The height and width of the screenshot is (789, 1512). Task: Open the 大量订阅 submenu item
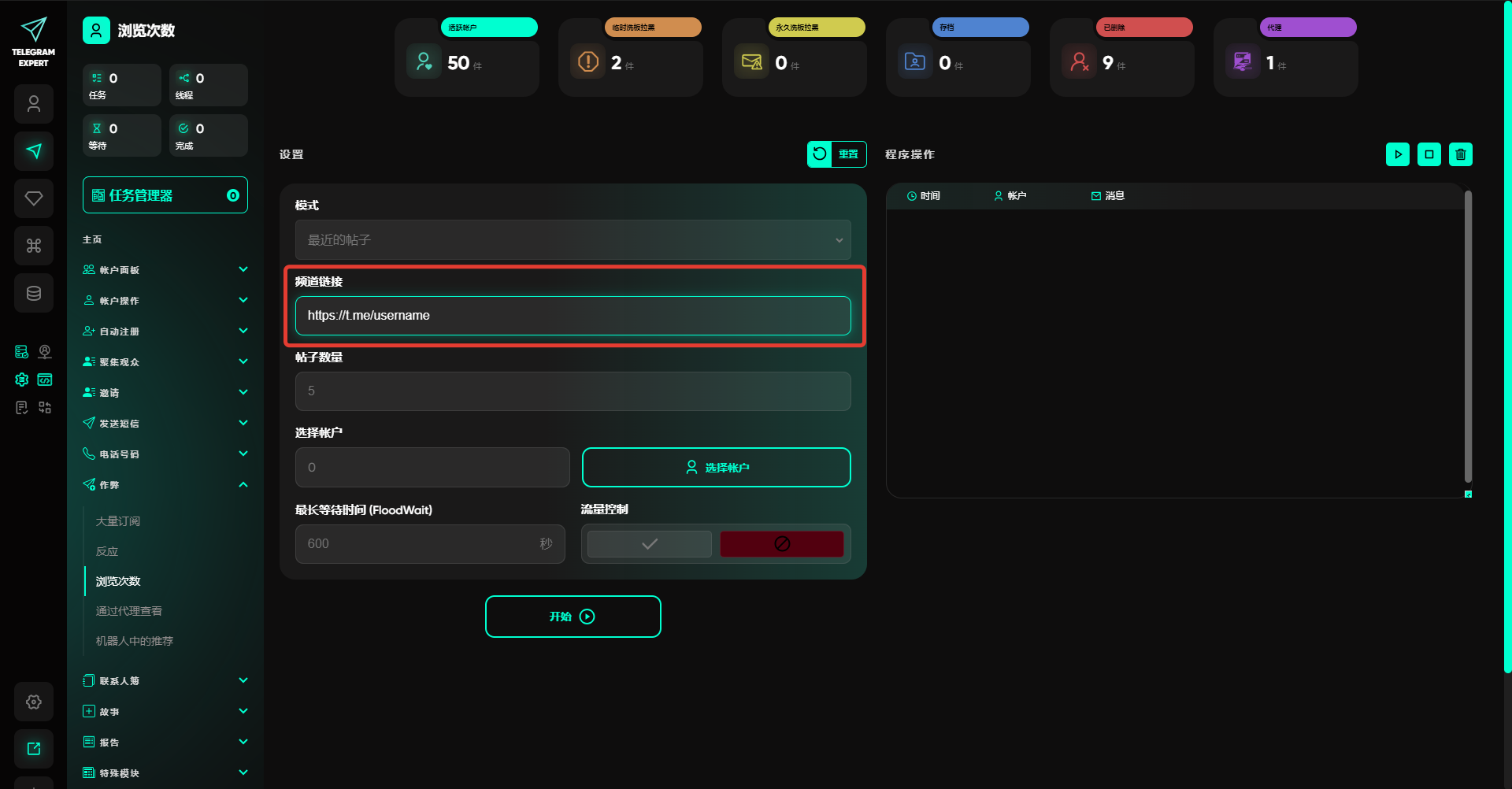pos(118,521)
